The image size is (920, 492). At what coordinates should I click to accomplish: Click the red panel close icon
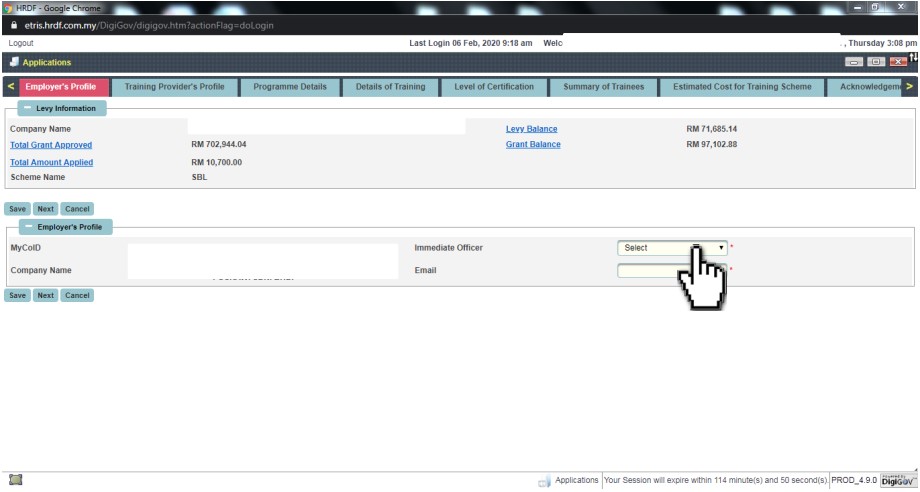pyautogui.click(x=897, y=62)
